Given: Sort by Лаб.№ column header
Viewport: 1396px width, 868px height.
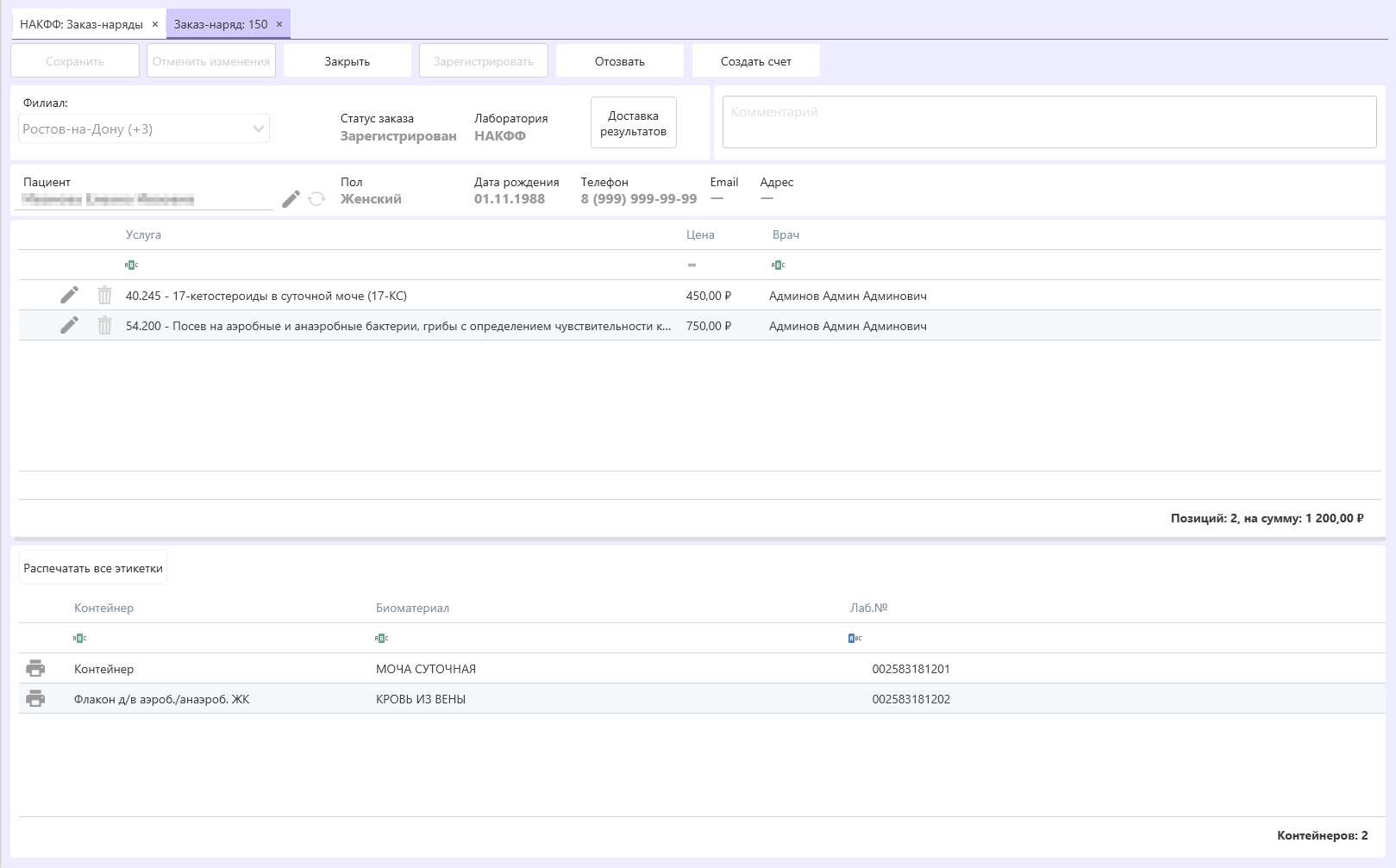Looking at the screenshot, I should pyautogui.click(x=868, y=608).
